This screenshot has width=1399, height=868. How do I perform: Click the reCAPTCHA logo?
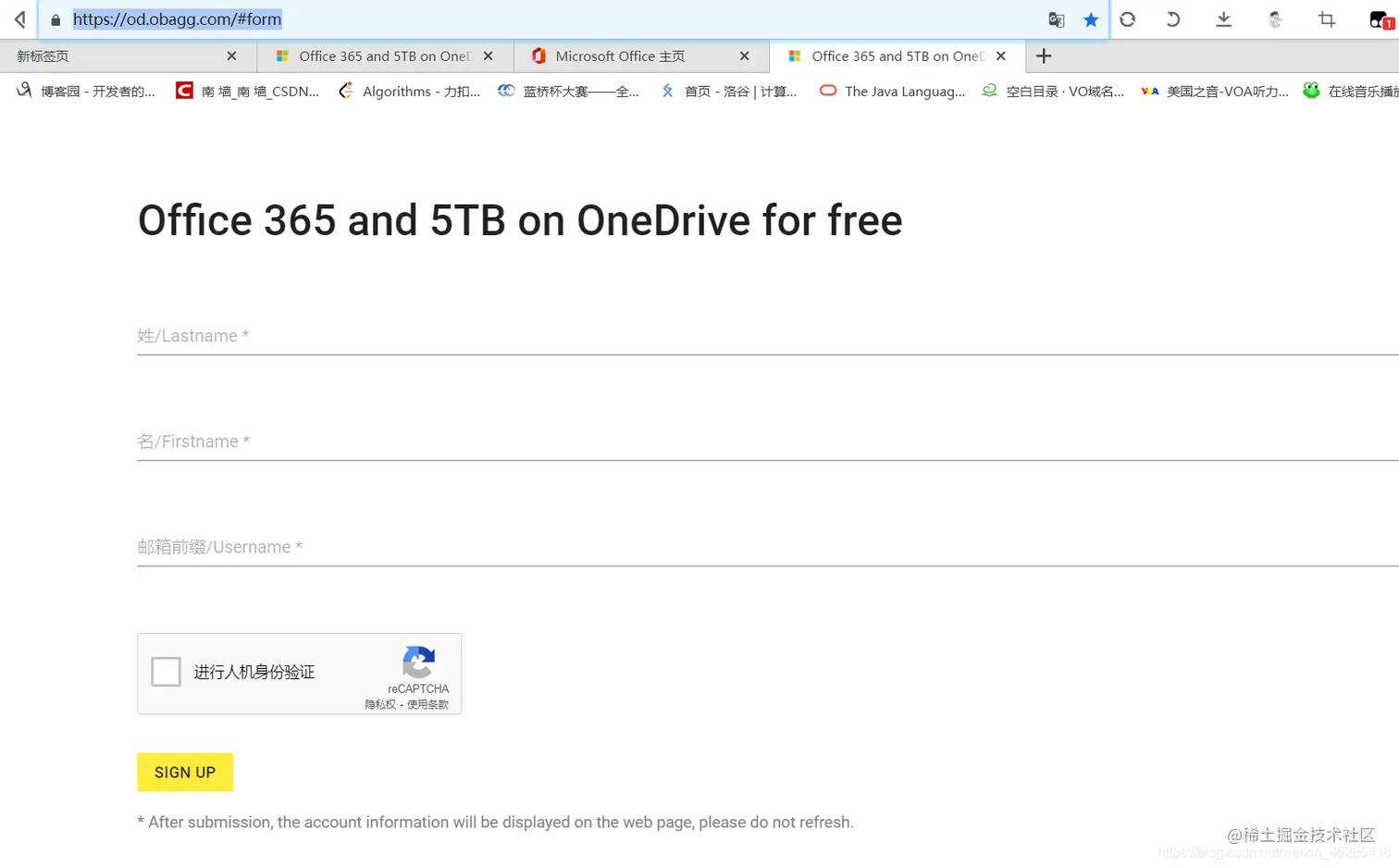click(x=418, y=663)
